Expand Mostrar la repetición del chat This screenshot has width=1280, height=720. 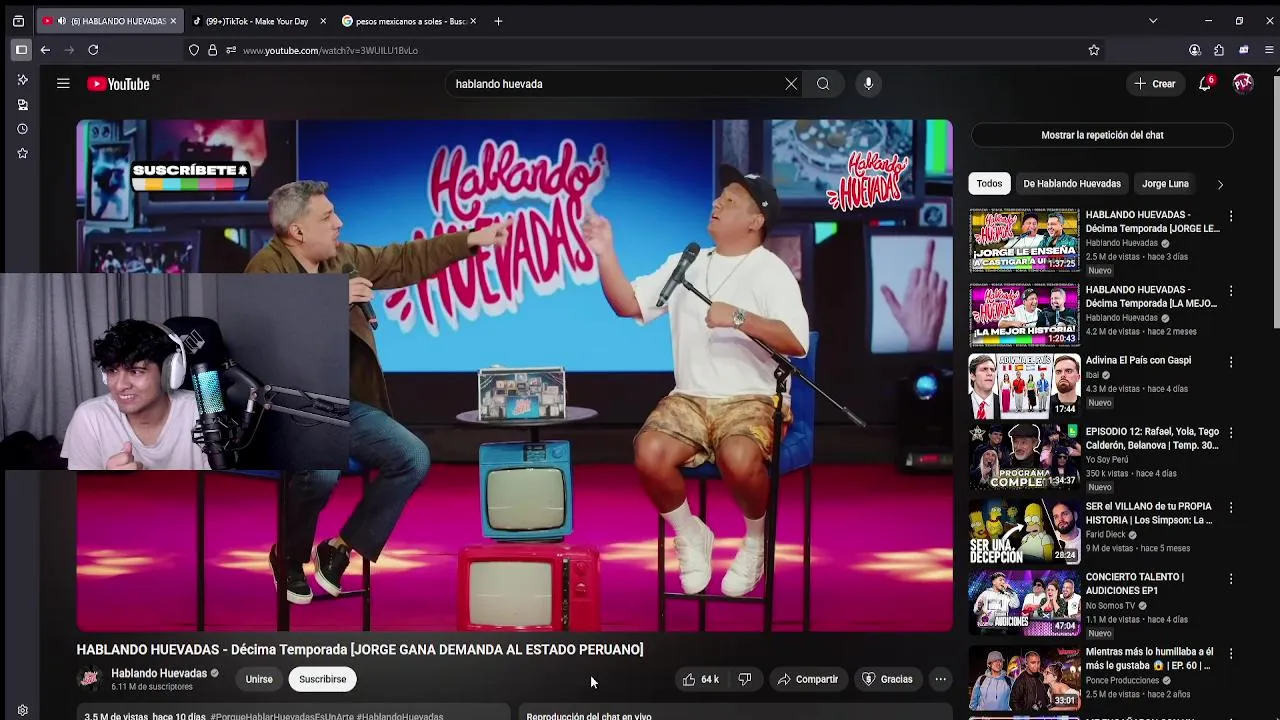(x=1102, y=135)
